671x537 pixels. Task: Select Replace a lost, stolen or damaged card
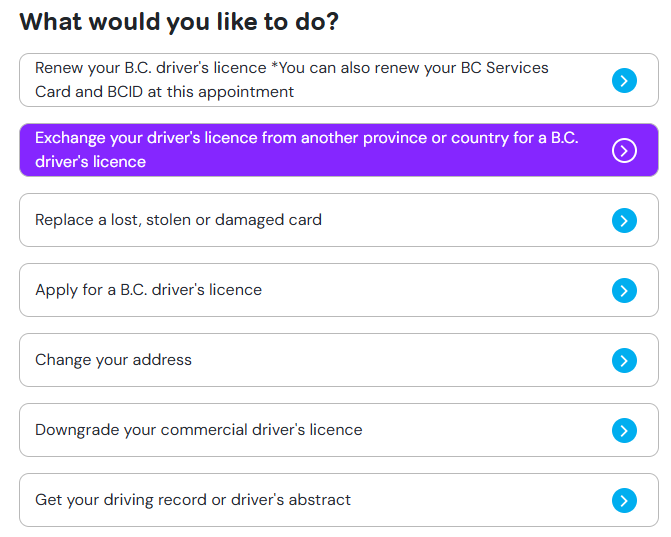click(178, 220)
